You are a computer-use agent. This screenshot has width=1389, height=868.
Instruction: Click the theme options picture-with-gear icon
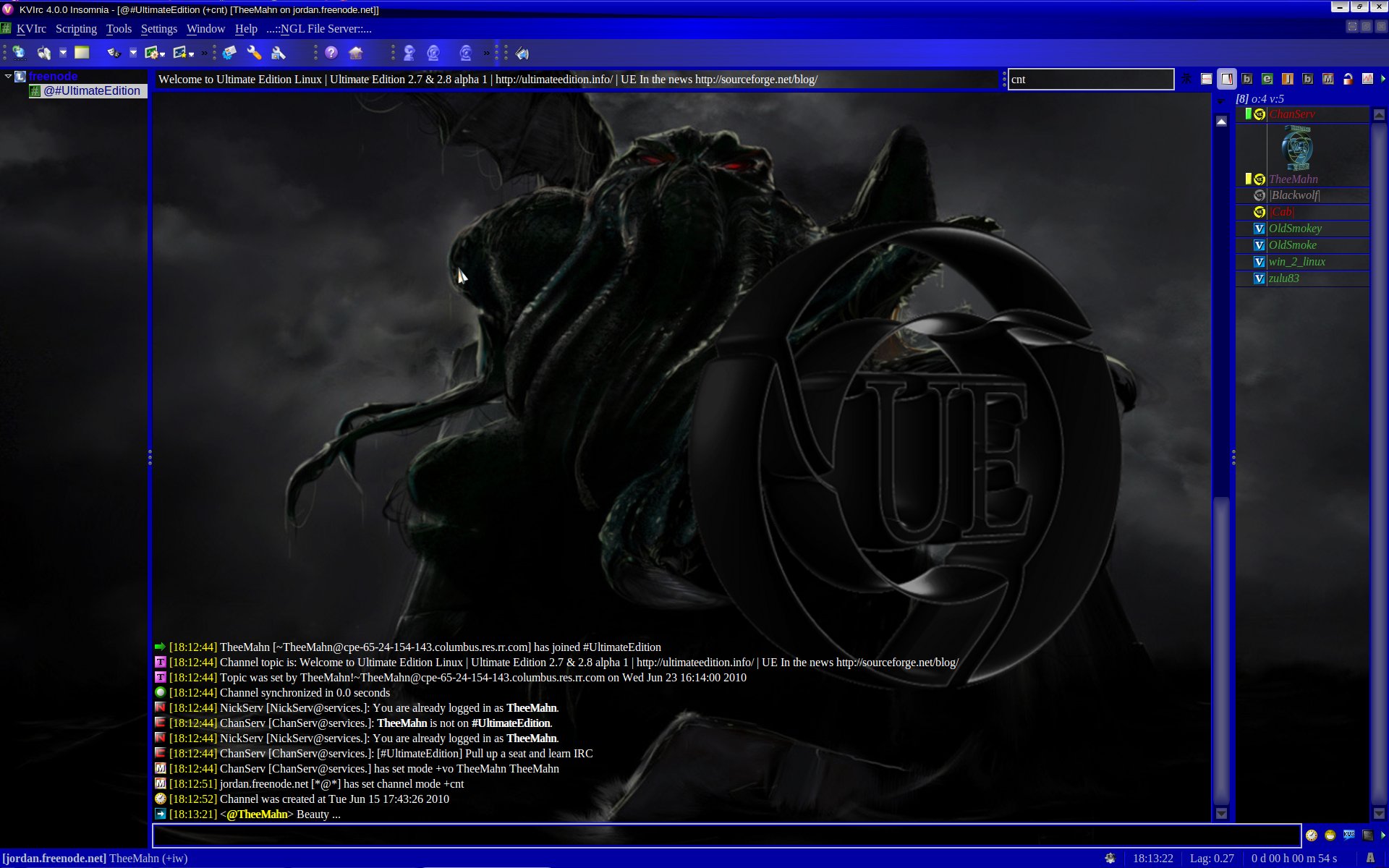151,53
